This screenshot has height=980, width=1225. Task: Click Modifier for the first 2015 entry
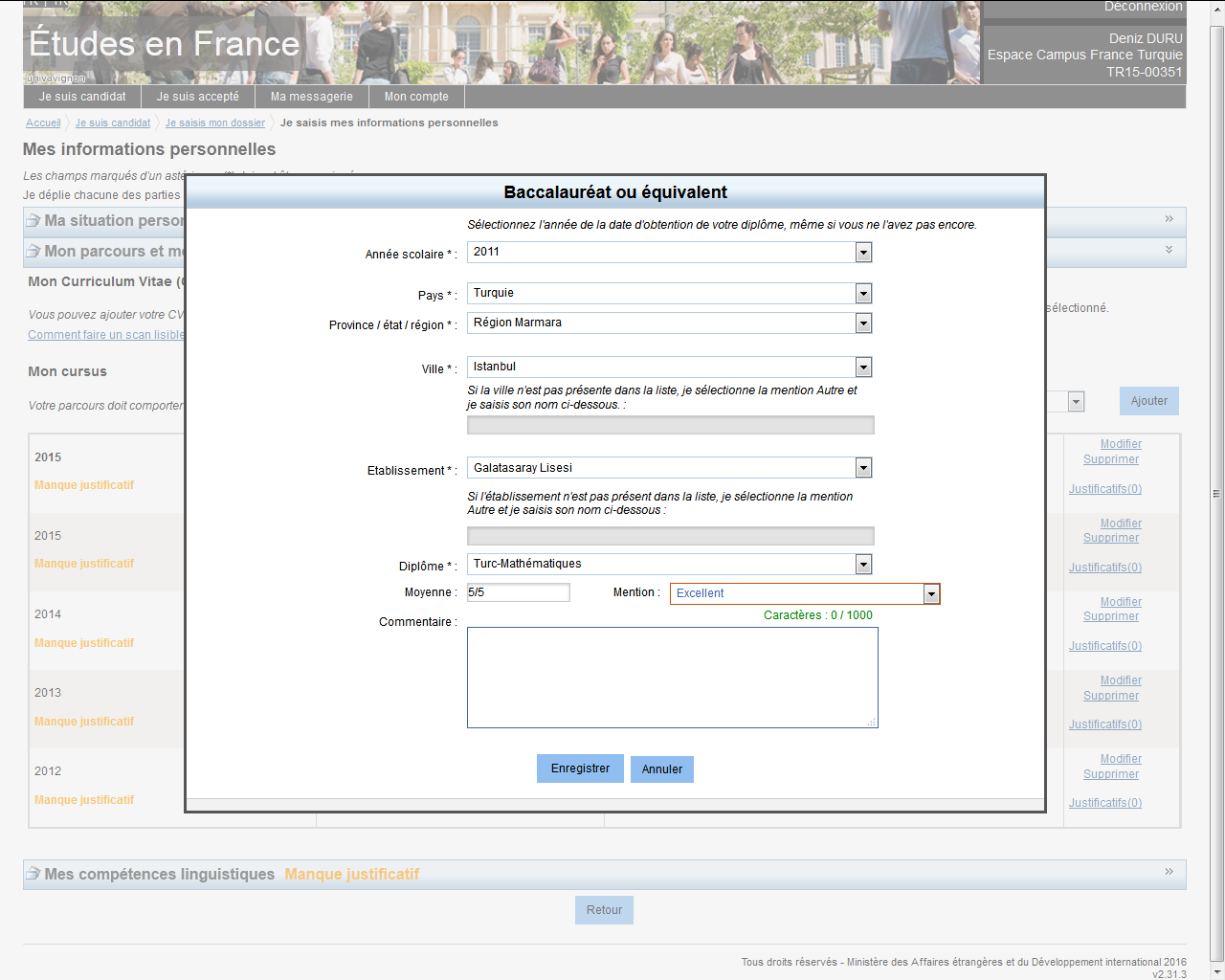click(1121, 444)
